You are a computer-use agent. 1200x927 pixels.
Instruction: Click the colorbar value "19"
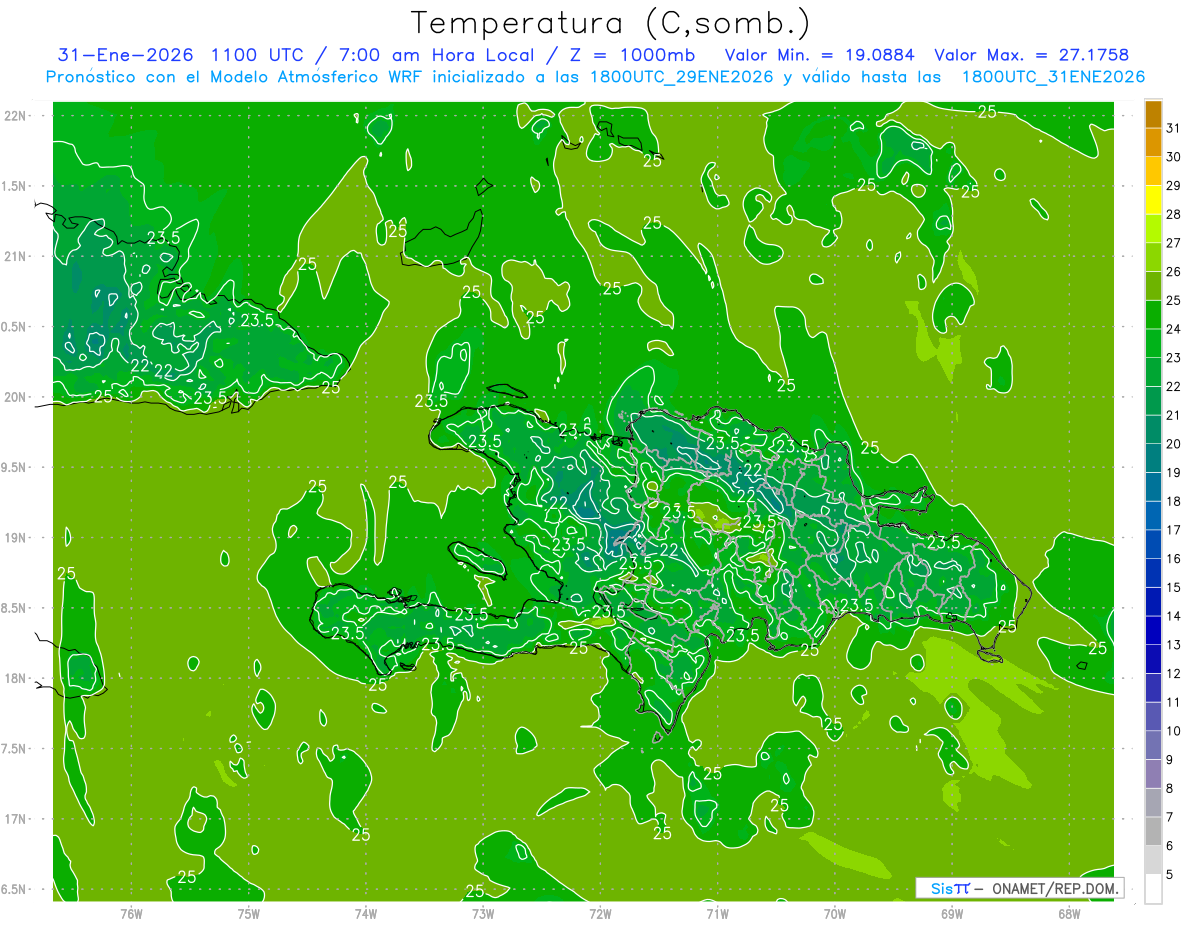[1173, 472]
